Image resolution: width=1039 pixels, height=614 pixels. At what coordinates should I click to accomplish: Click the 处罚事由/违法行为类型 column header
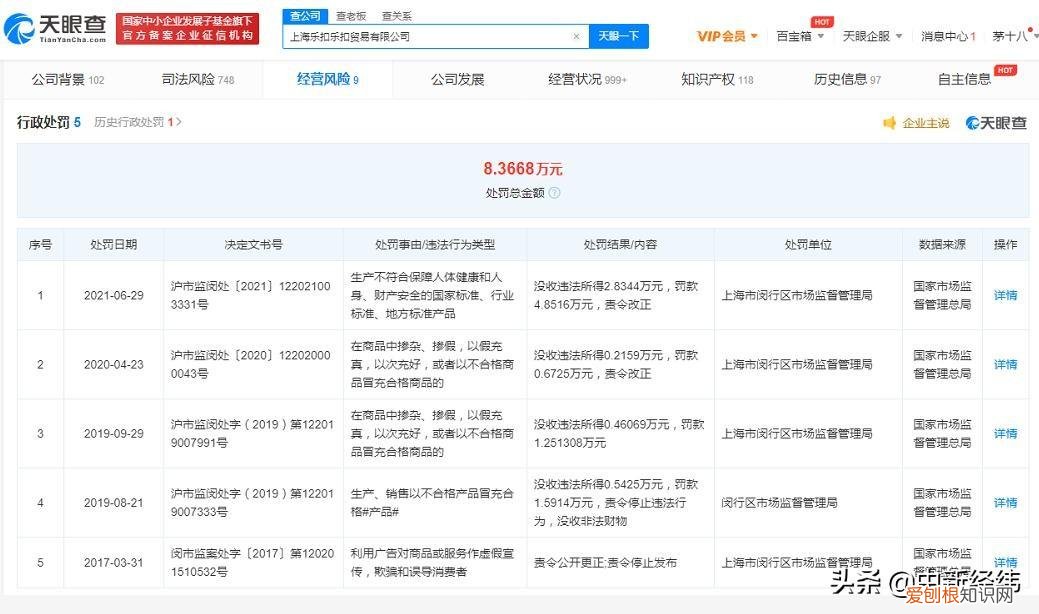tap(435, 244)
